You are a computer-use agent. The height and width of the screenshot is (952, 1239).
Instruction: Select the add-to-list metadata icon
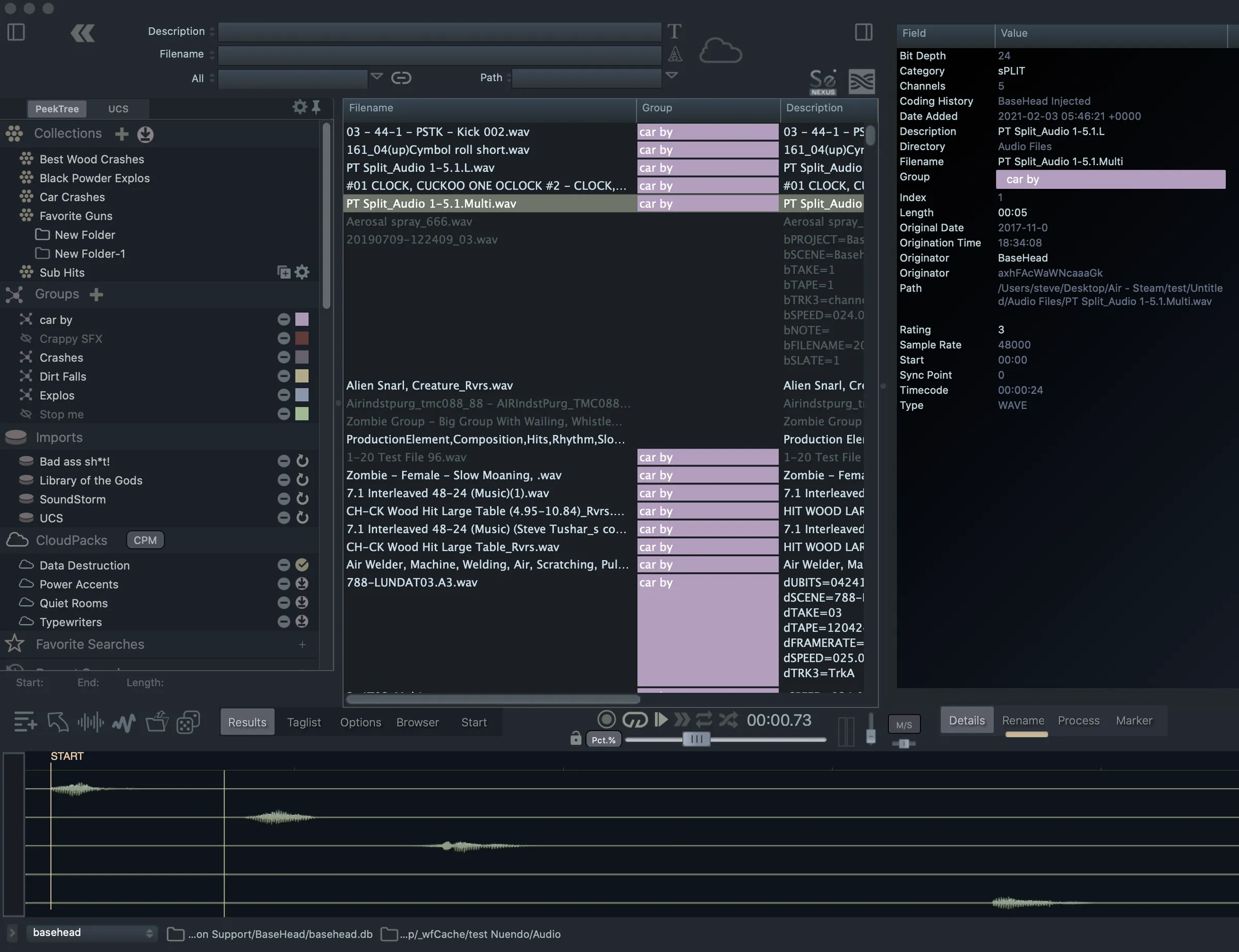point(25,721)
